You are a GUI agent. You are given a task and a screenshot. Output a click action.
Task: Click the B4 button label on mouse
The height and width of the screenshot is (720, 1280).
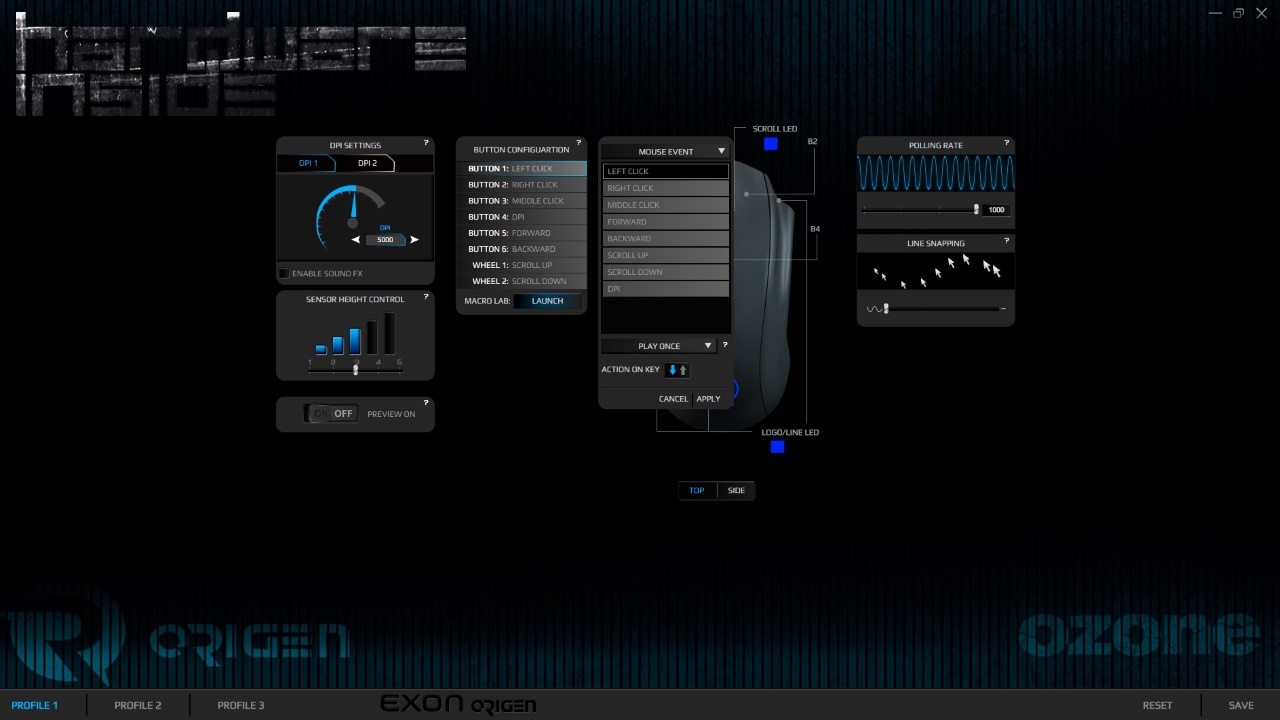point(815,230)
